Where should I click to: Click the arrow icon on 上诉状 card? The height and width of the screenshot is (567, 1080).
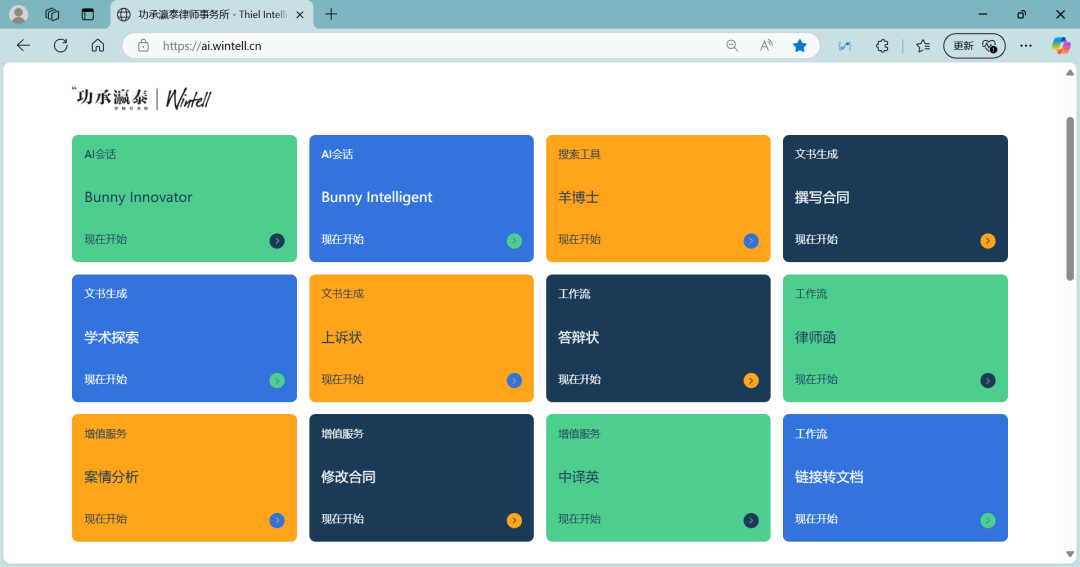514,381
